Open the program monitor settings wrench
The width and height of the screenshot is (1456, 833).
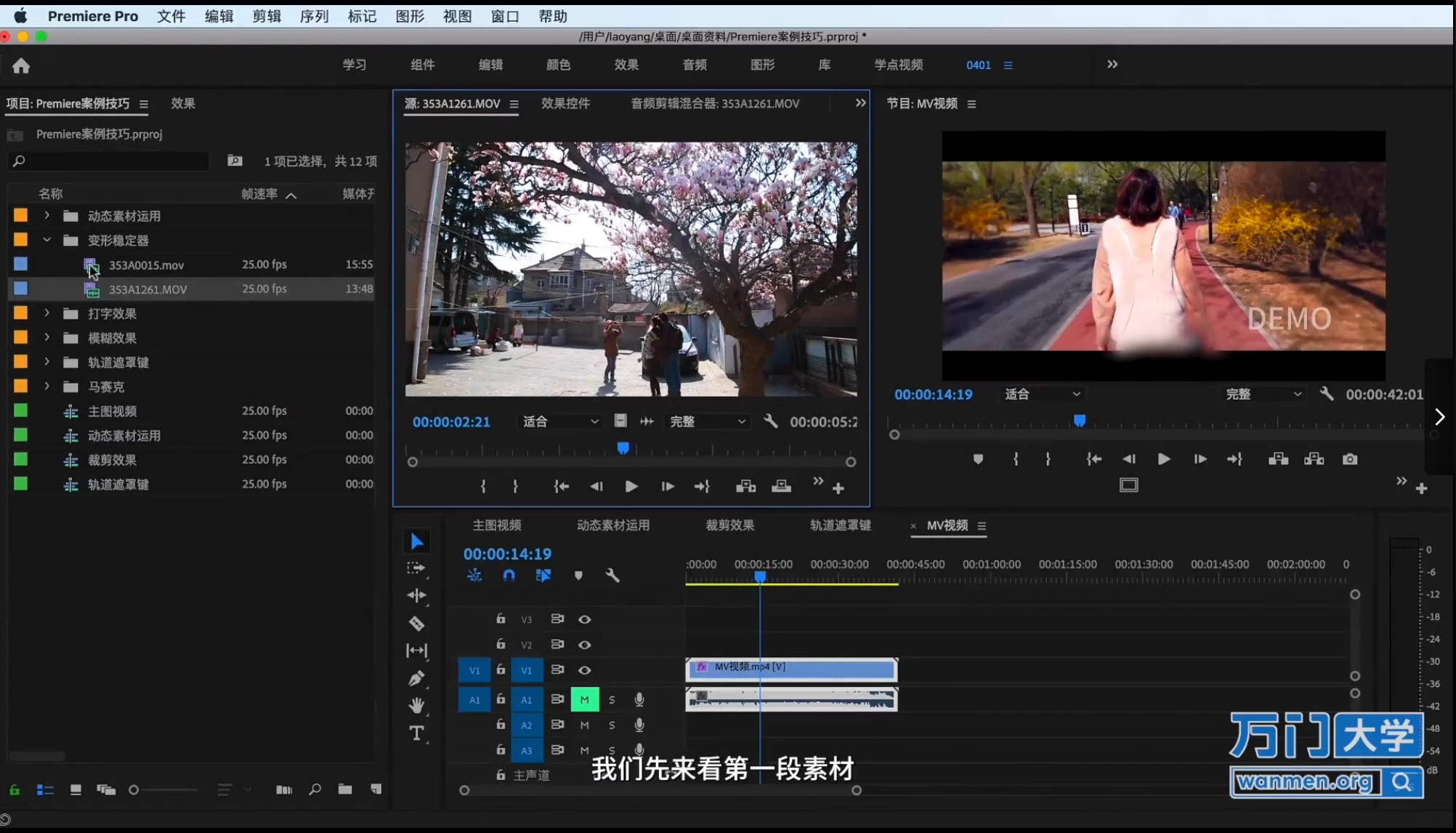pyautogui.click(x=1327, y=393)
